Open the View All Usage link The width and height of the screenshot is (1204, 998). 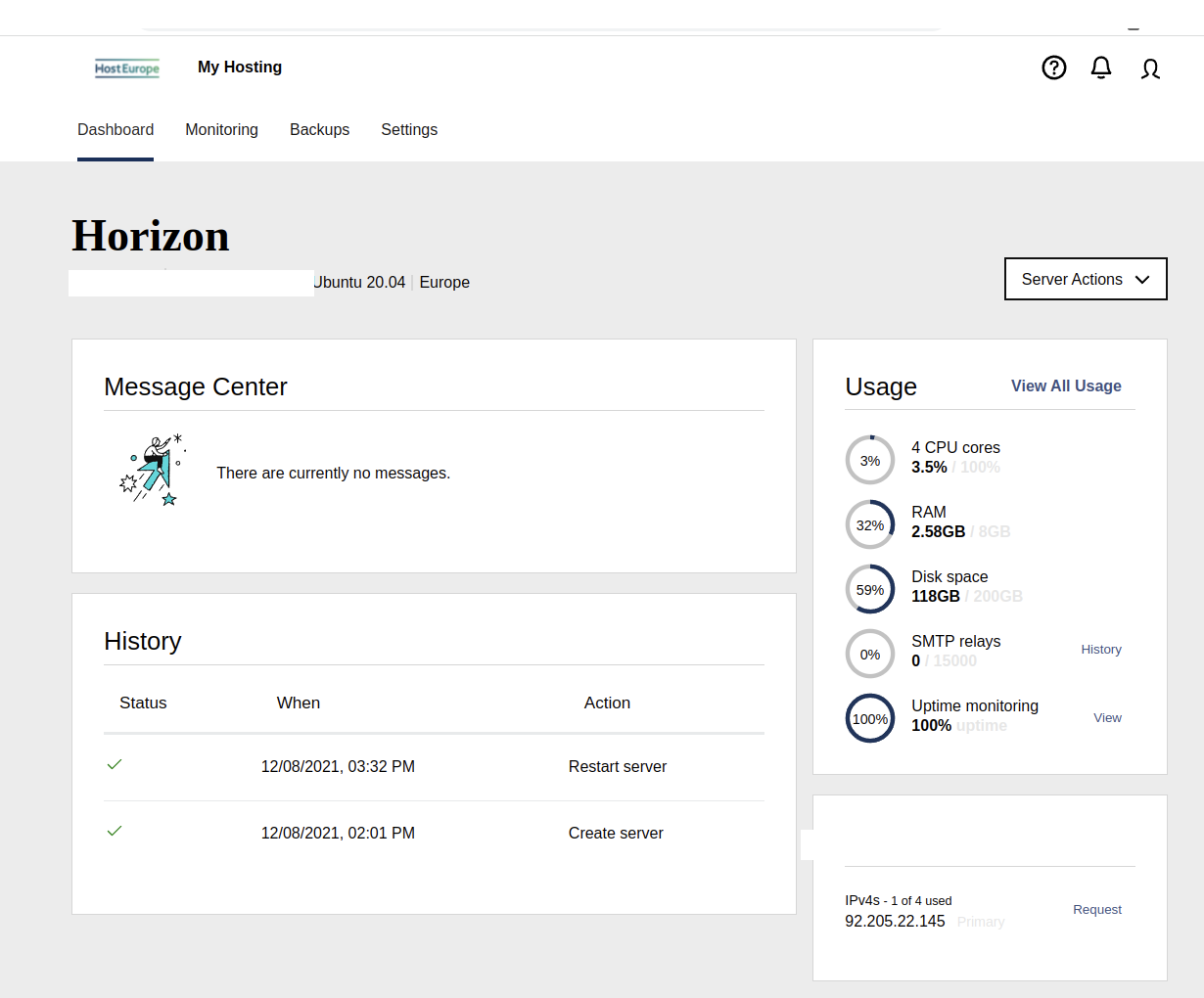tap(1065, 386)
